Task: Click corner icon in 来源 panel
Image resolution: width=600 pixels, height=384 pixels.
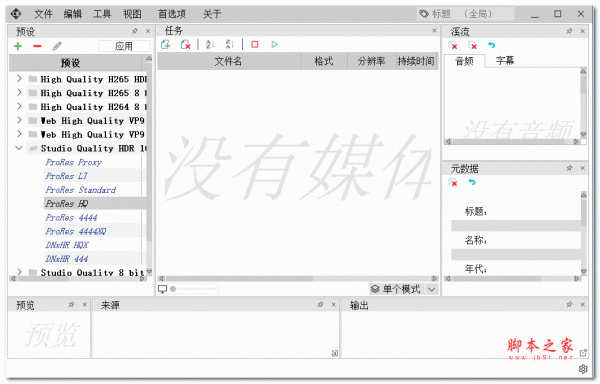Action: pos(334,353)
